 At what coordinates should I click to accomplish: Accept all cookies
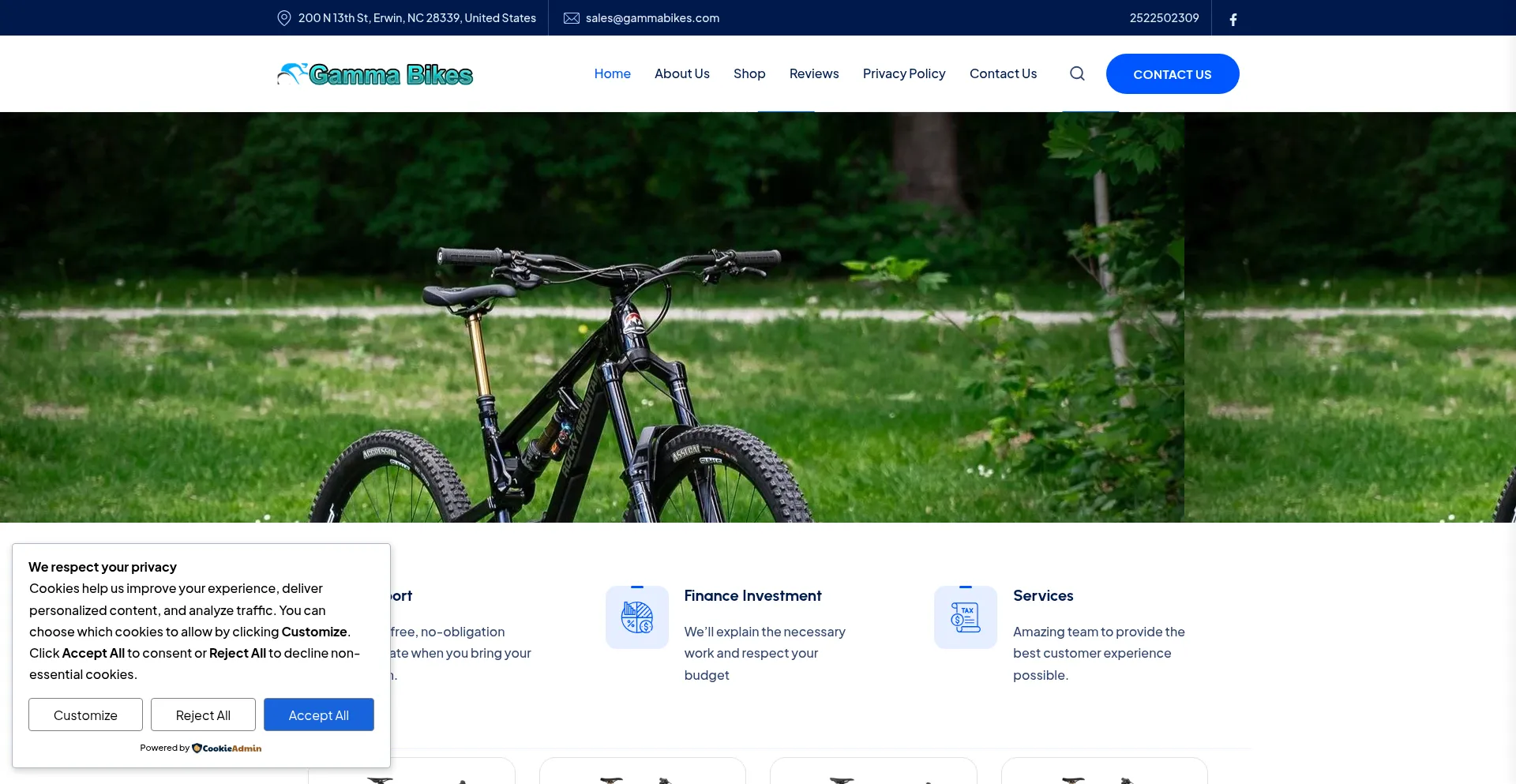[318, 715]
